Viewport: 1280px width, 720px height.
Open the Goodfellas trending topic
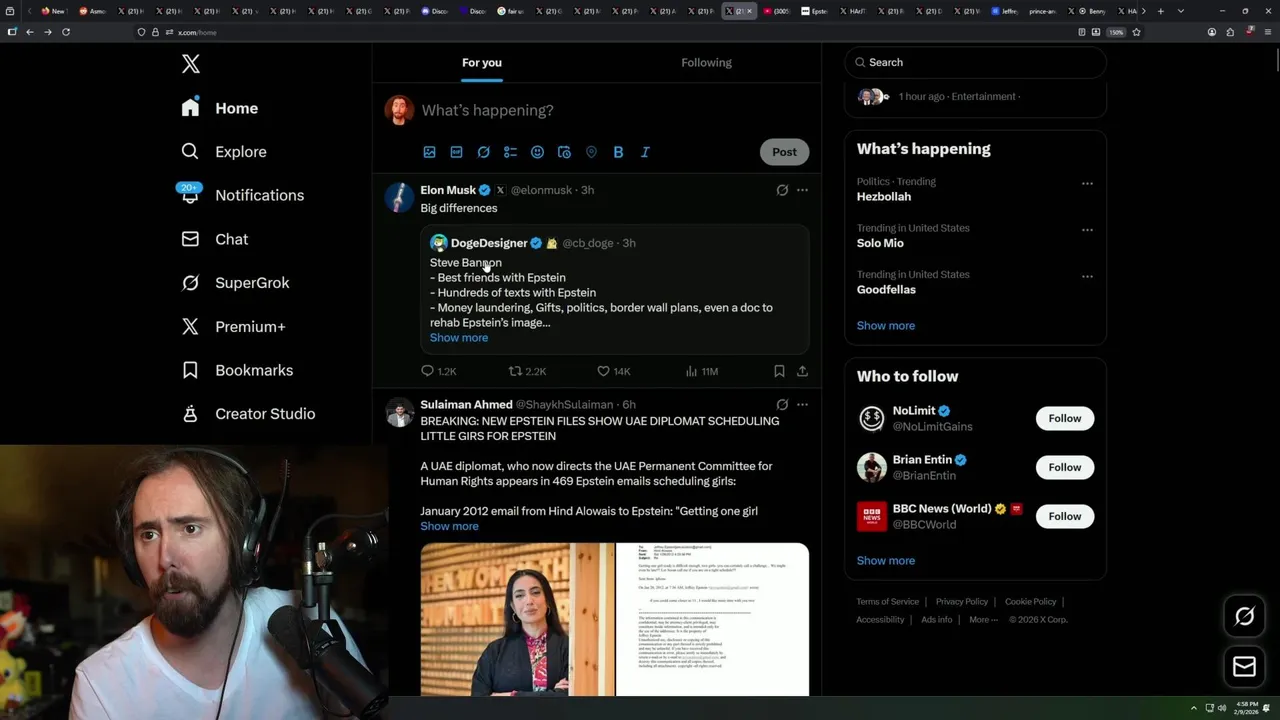[886, 290]
